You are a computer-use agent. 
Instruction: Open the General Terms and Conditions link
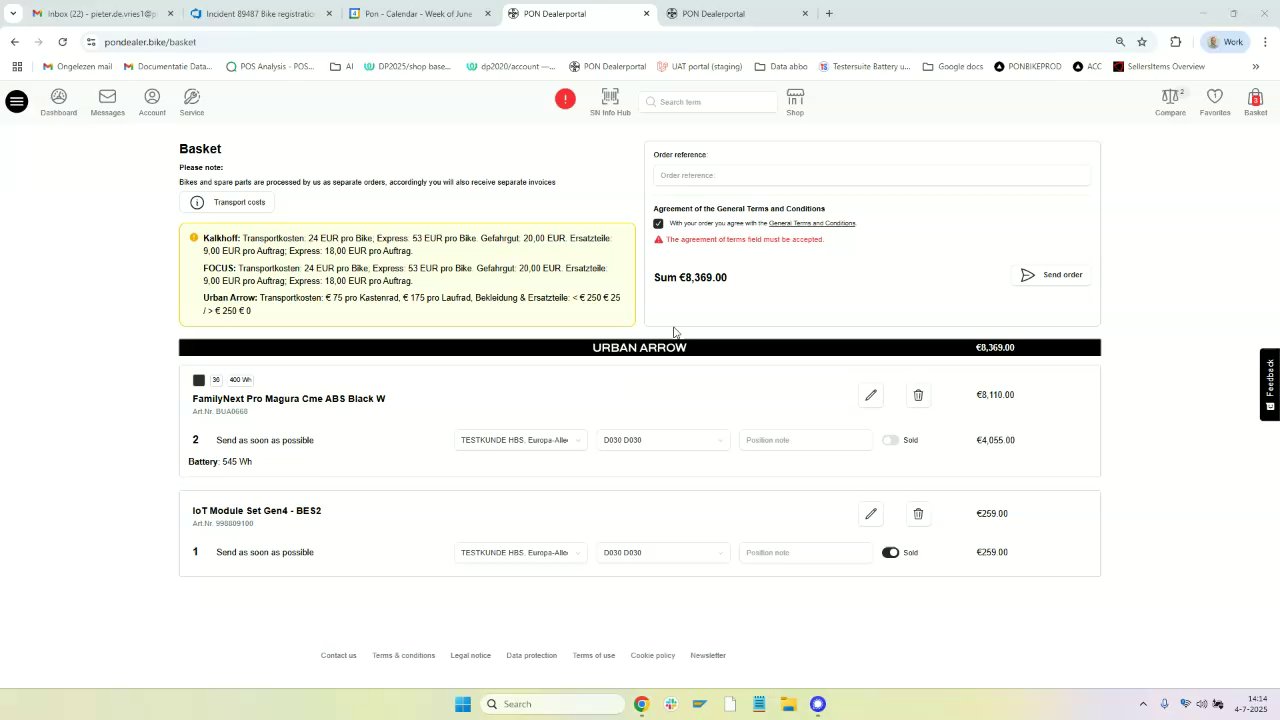[812, 223]
